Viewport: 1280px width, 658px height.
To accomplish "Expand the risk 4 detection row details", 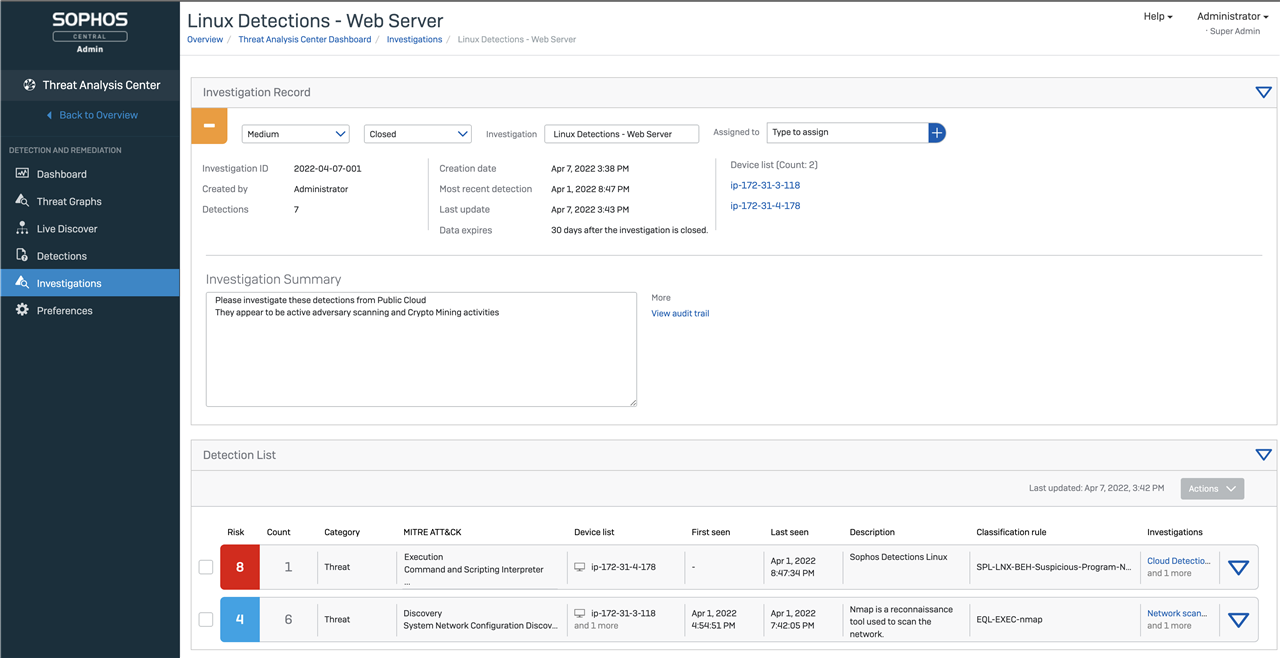I will [x=1238, y=620].
